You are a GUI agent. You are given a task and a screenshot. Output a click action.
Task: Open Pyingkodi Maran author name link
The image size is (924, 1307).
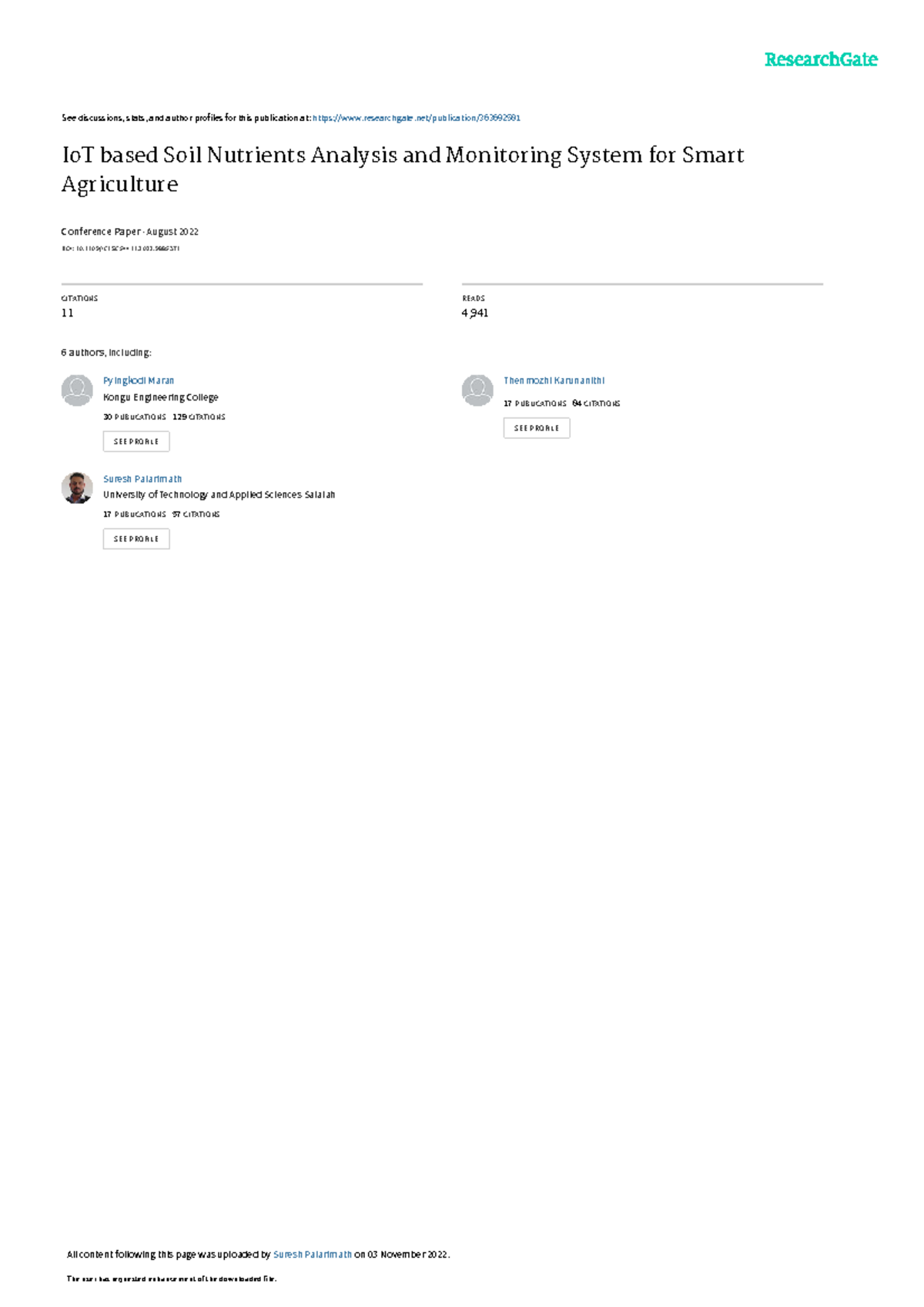click(139, 380)
